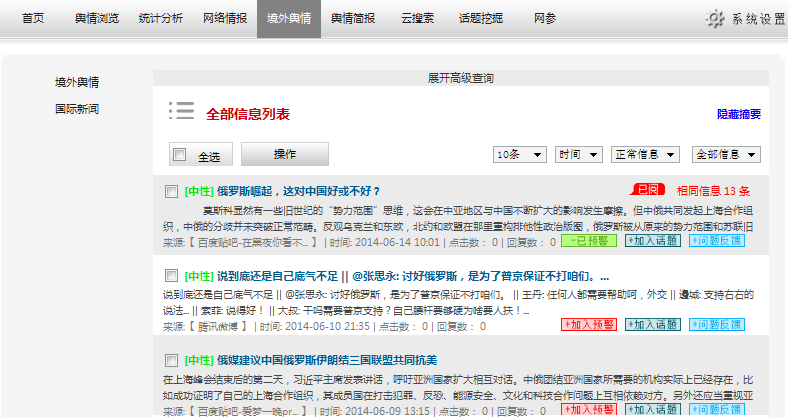Open the 10条 page size dropdown
This screenshot has height=418, width=788.
click(x=519, y=155)
